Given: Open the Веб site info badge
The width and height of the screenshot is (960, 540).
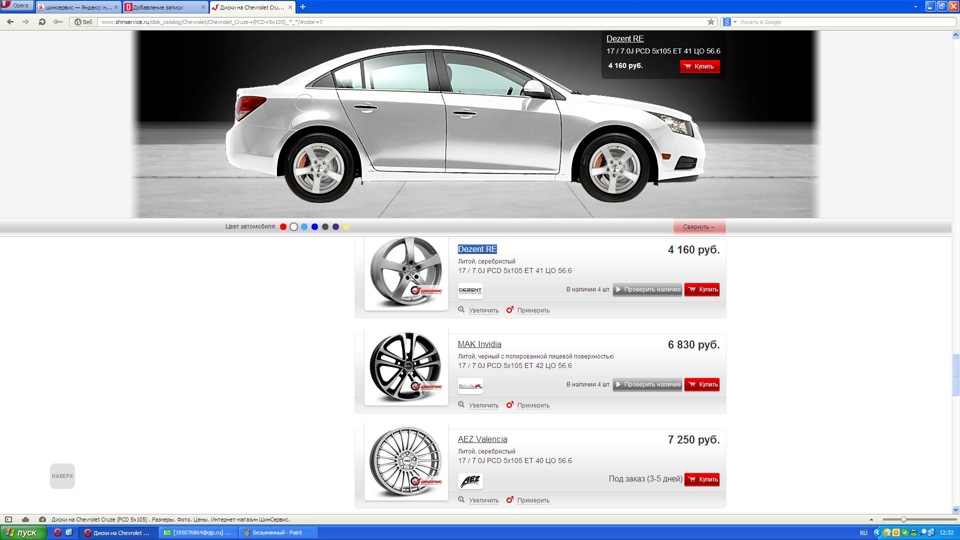Looking at the screenshot, I should click(x=83, y=22).
